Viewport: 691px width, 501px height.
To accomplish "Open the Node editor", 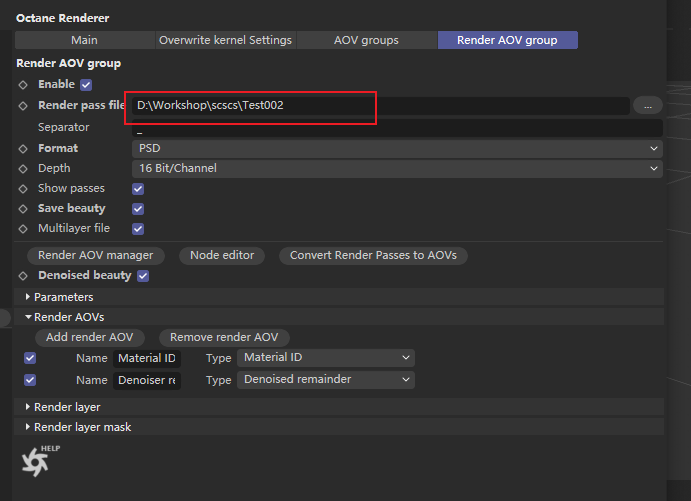I will (x=222, y=256).
